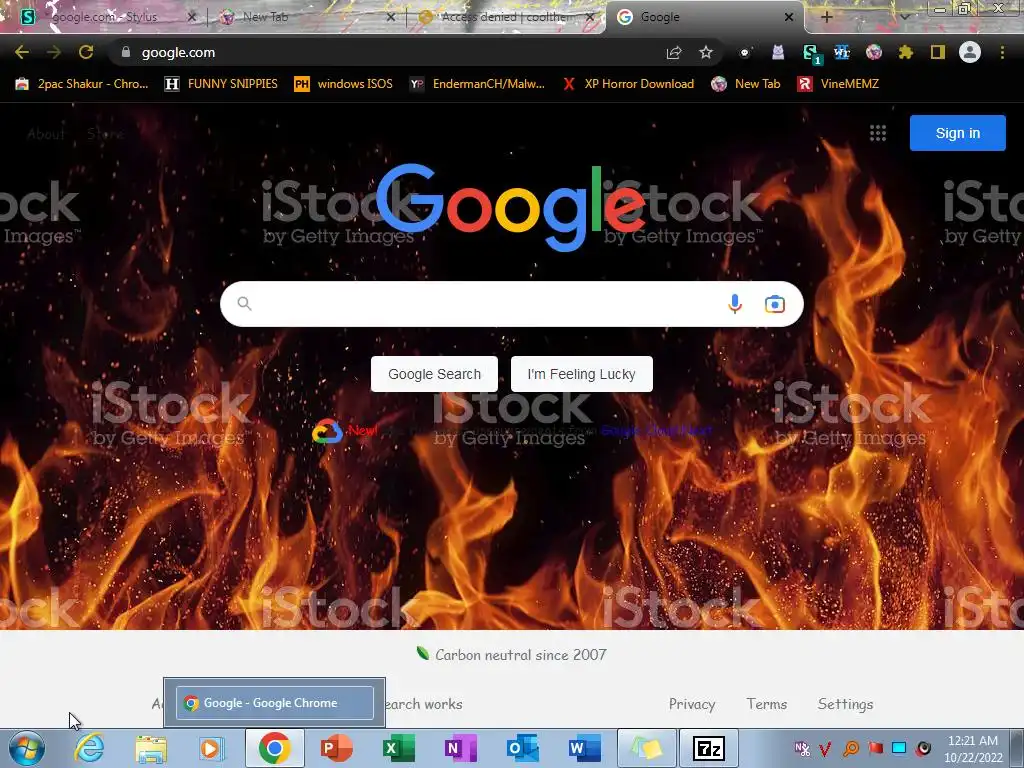Click the Google Search button
Image resolution: width=1024 pixels, height=768 pixels.
(x=434, y=374)
